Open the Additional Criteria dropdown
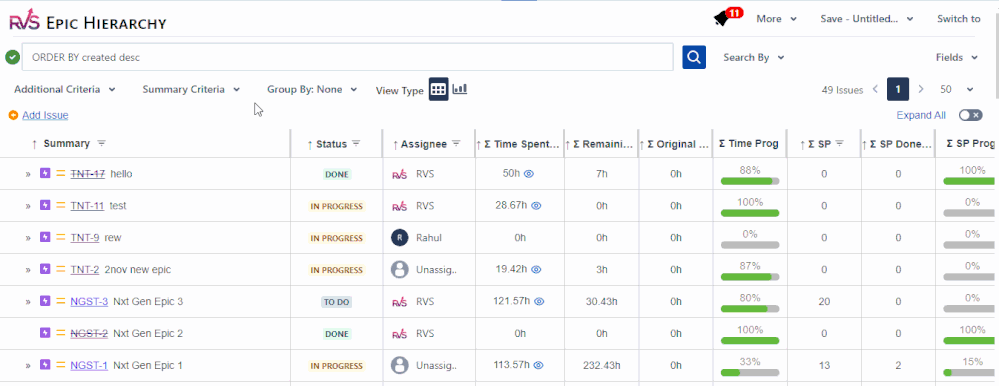 click(64, 89)
